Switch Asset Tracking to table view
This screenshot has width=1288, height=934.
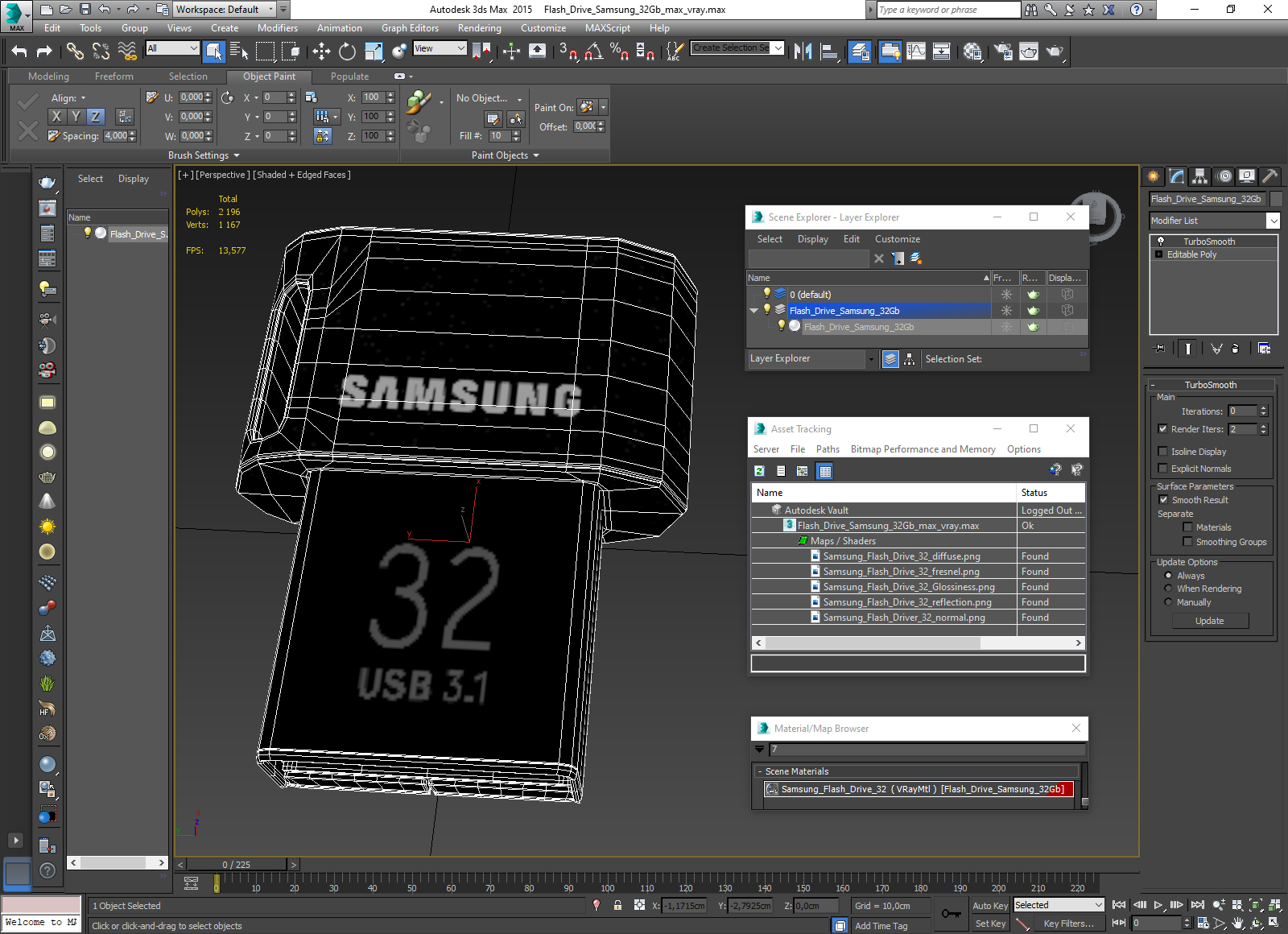pos(824,471)
